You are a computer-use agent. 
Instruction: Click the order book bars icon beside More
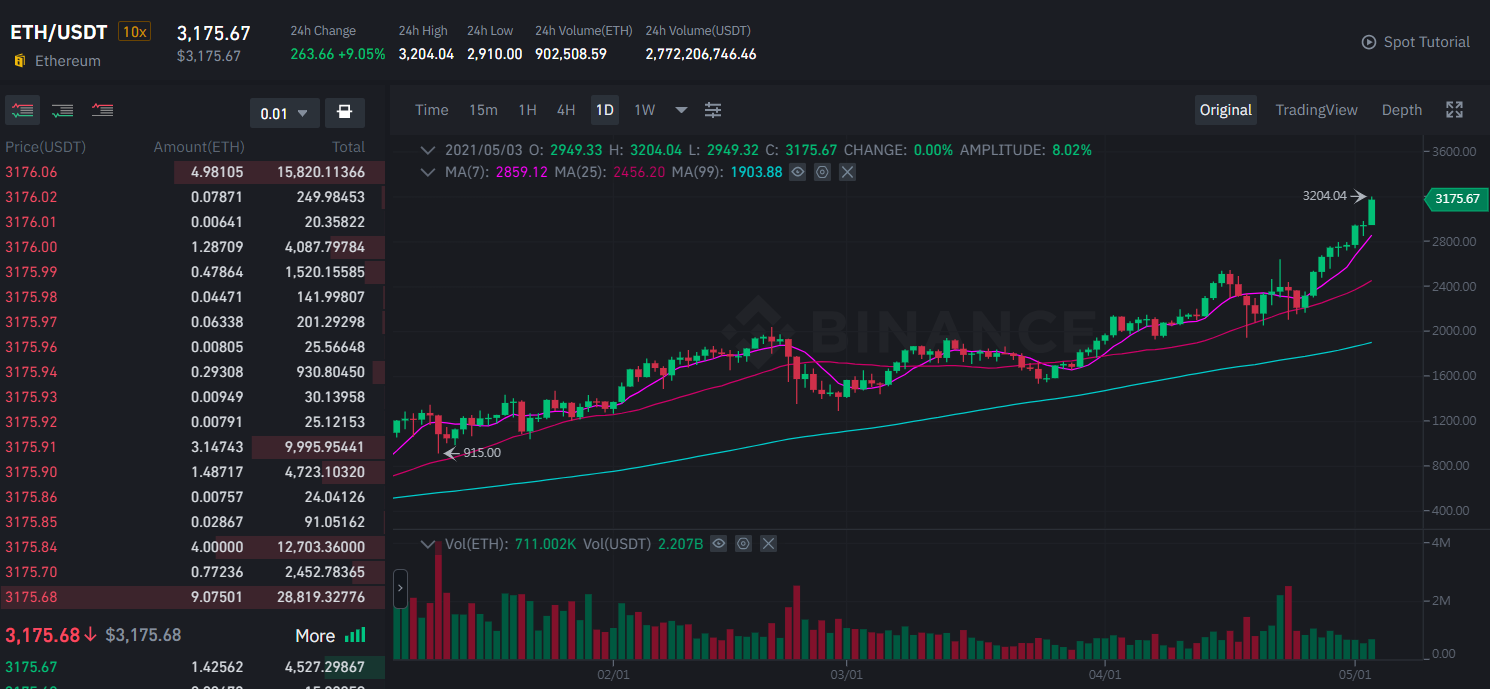tap(355, 635)
